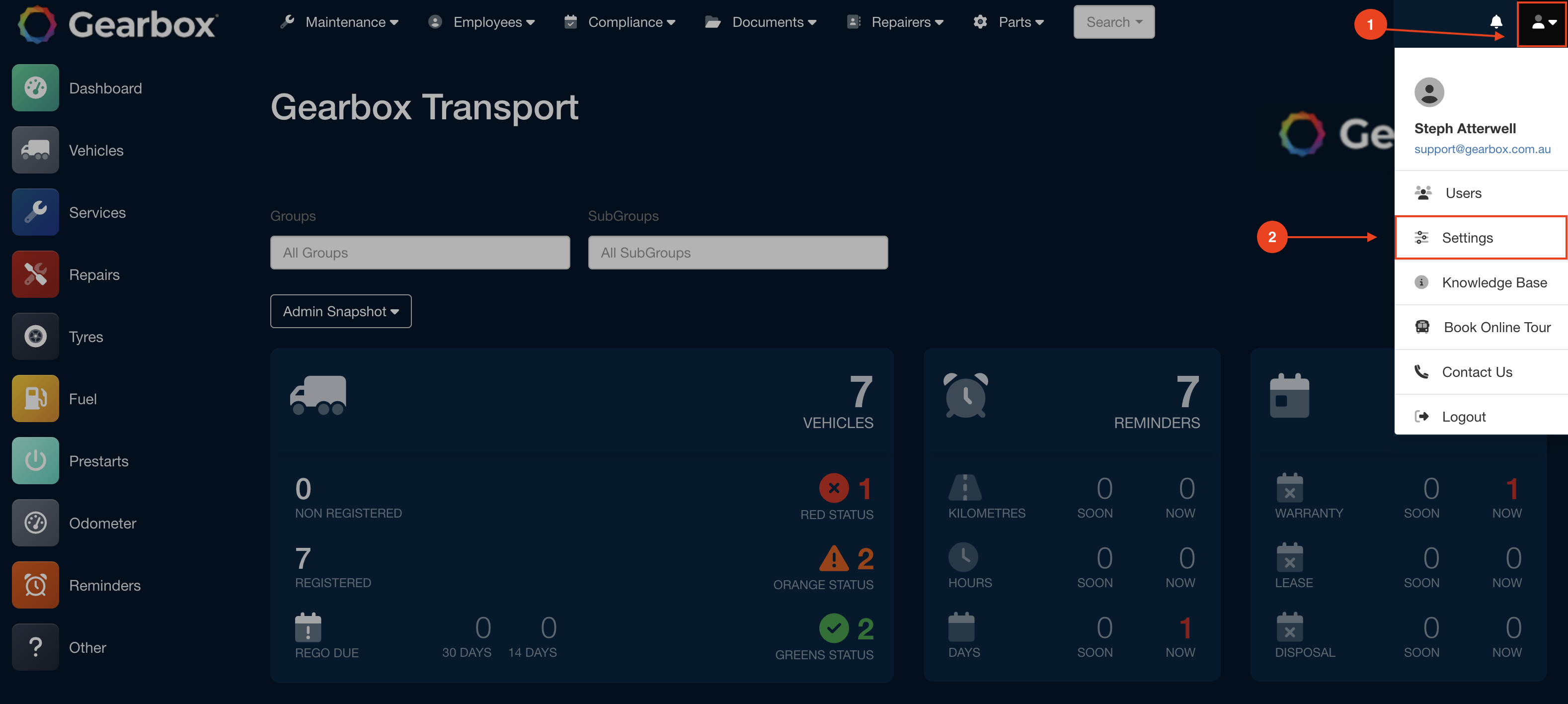Go to Repairs sidebar label

pyautogui.click(x=94, y=275)
